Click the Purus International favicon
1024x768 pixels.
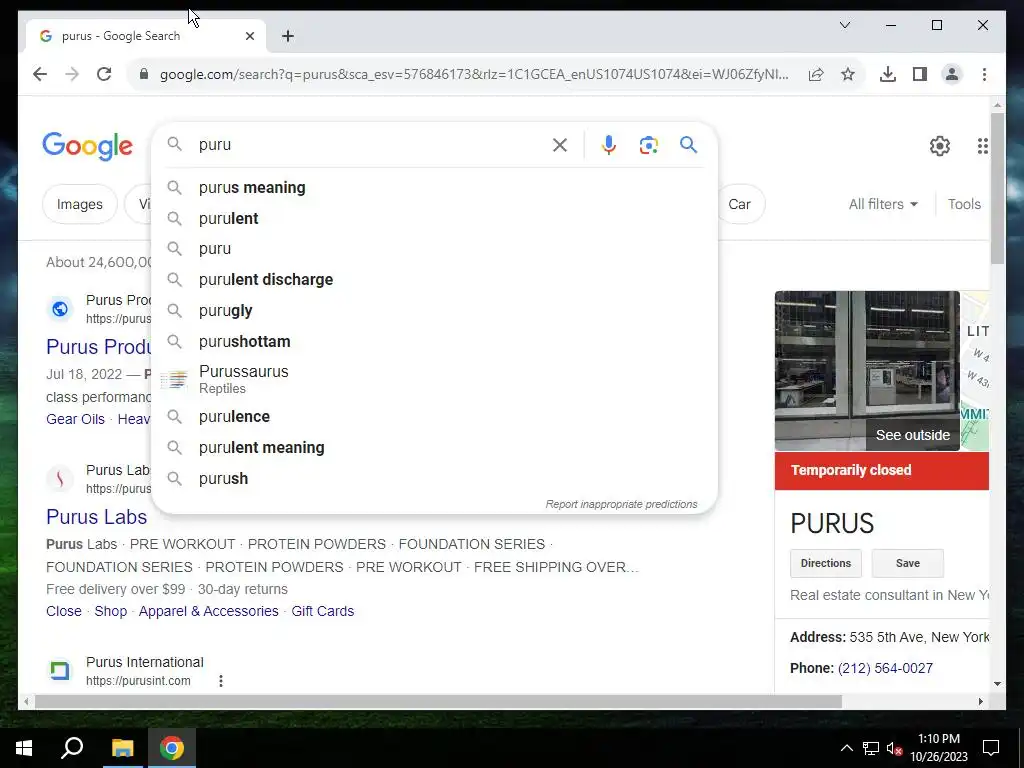[x=59, y=671]
